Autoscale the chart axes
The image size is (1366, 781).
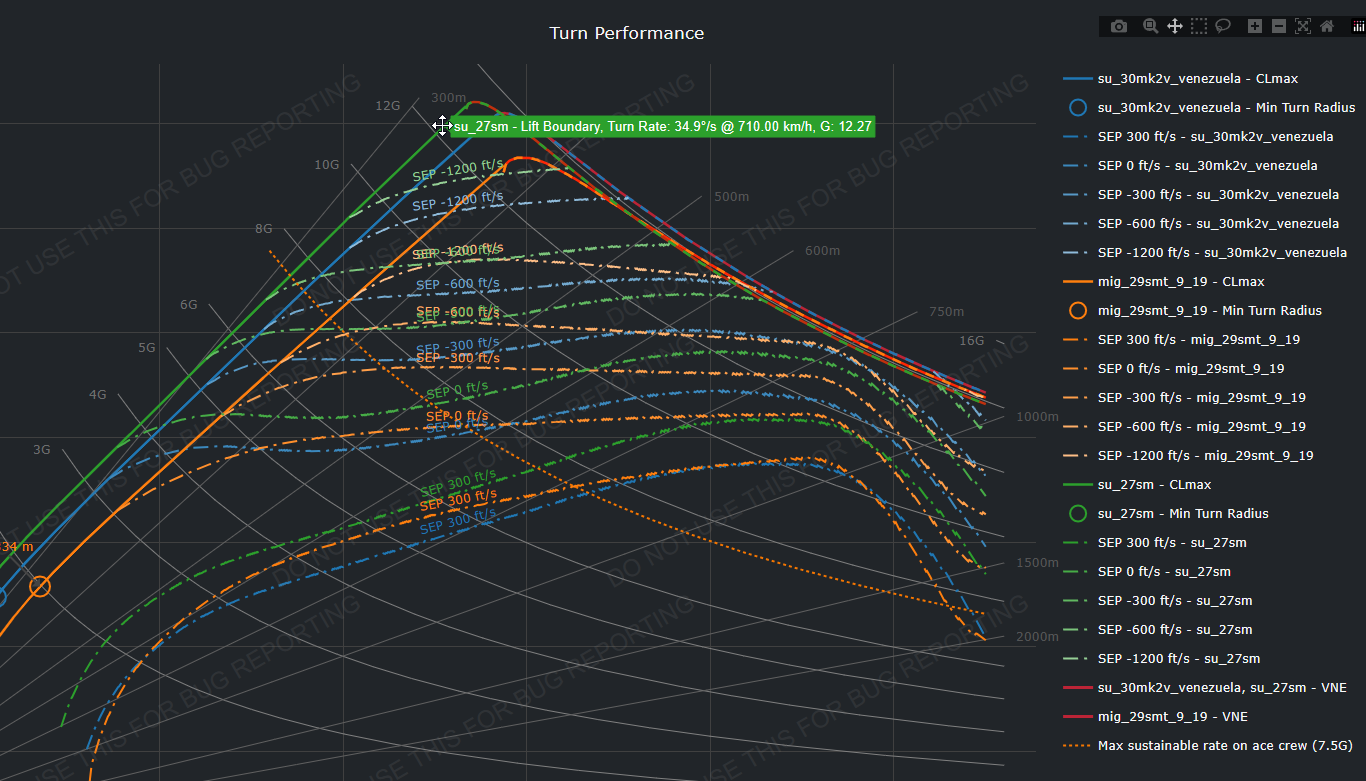click(1303, 26)
